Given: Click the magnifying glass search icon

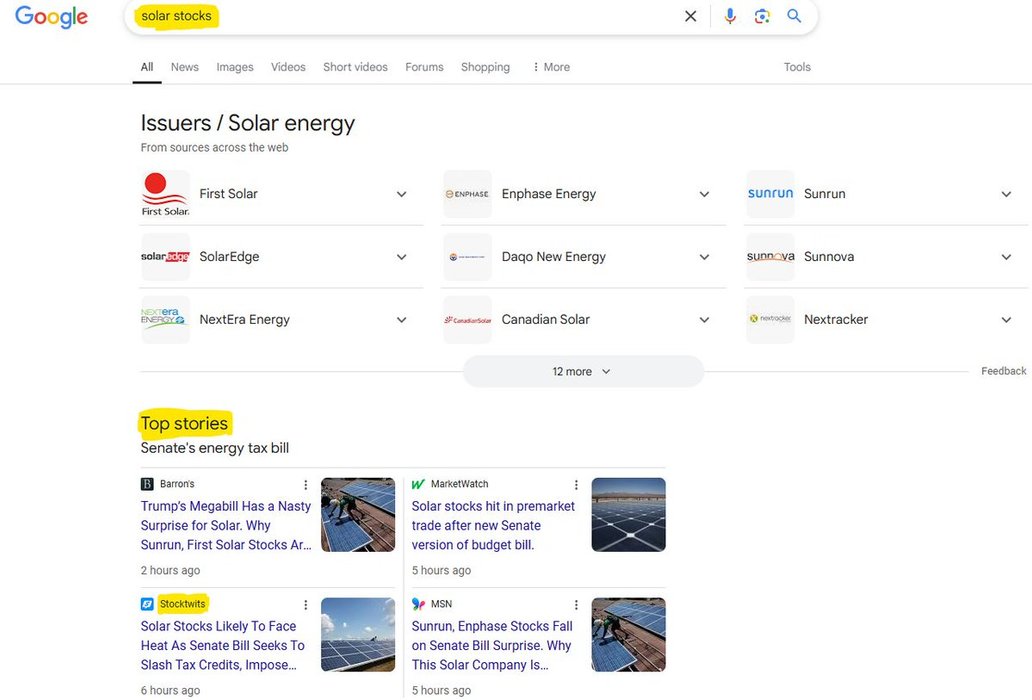Looking at the screenshot, I should tap(794, 16).
